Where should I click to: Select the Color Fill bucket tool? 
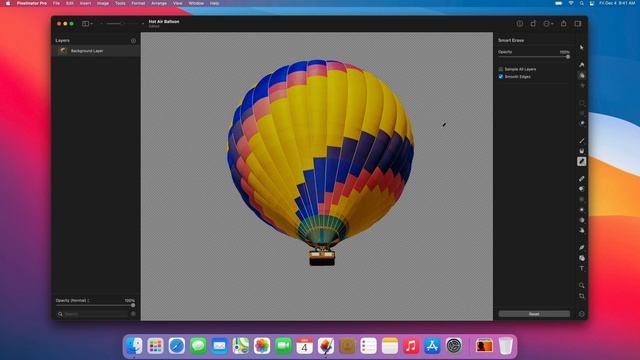(582, 151)
